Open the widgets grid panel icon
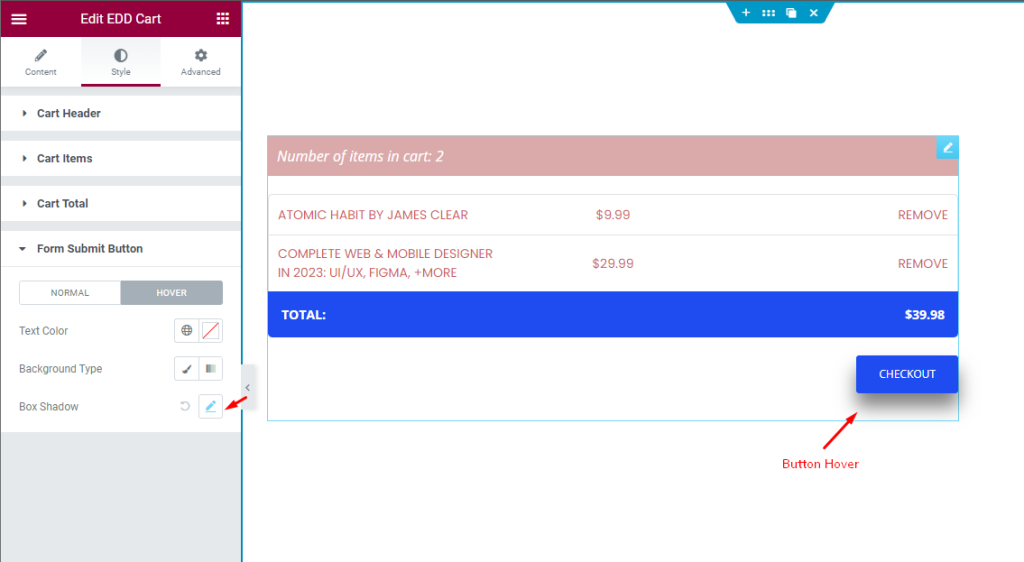Viewport: 1024px width, 562px height. click(x=223, y=19)
